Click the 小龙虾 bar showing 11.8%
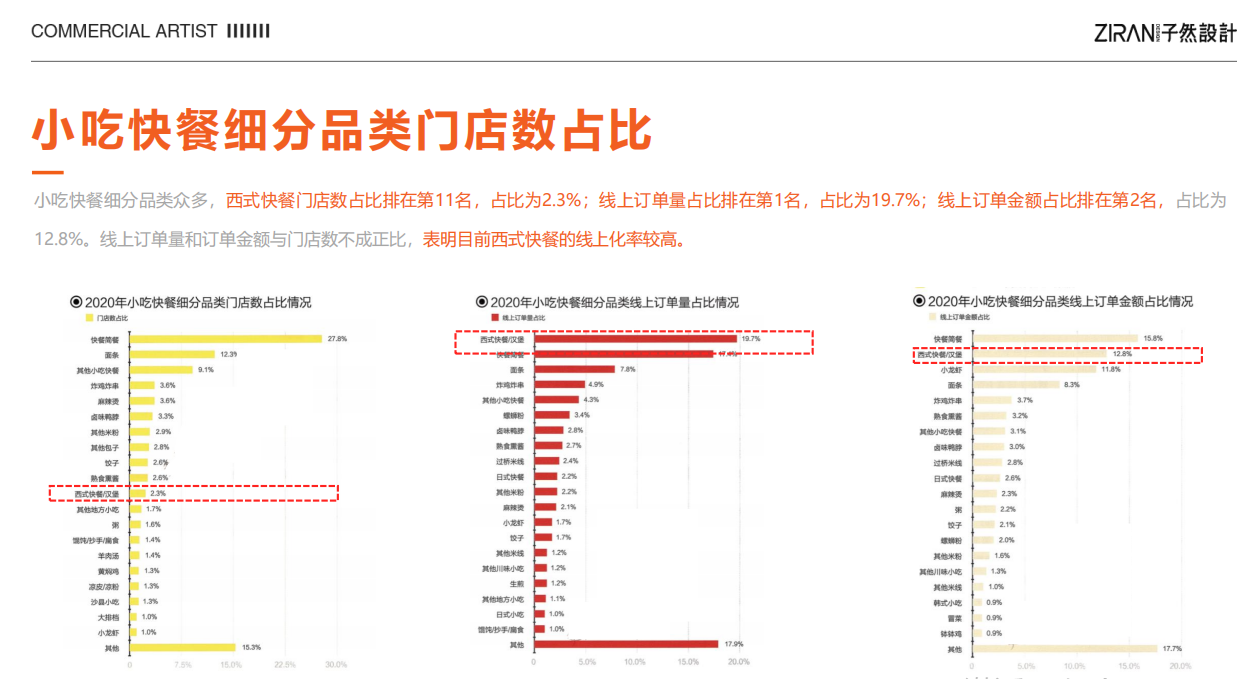The width and height of the screenshot is (1254, 679). [1036, 369]
